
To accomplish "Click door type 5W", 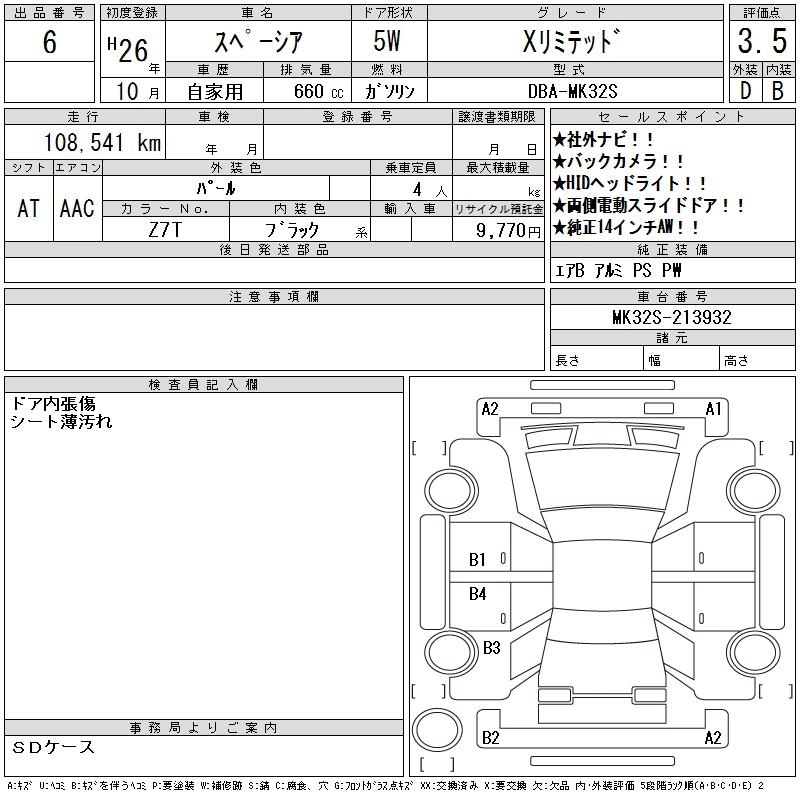I will coord(387,41).
